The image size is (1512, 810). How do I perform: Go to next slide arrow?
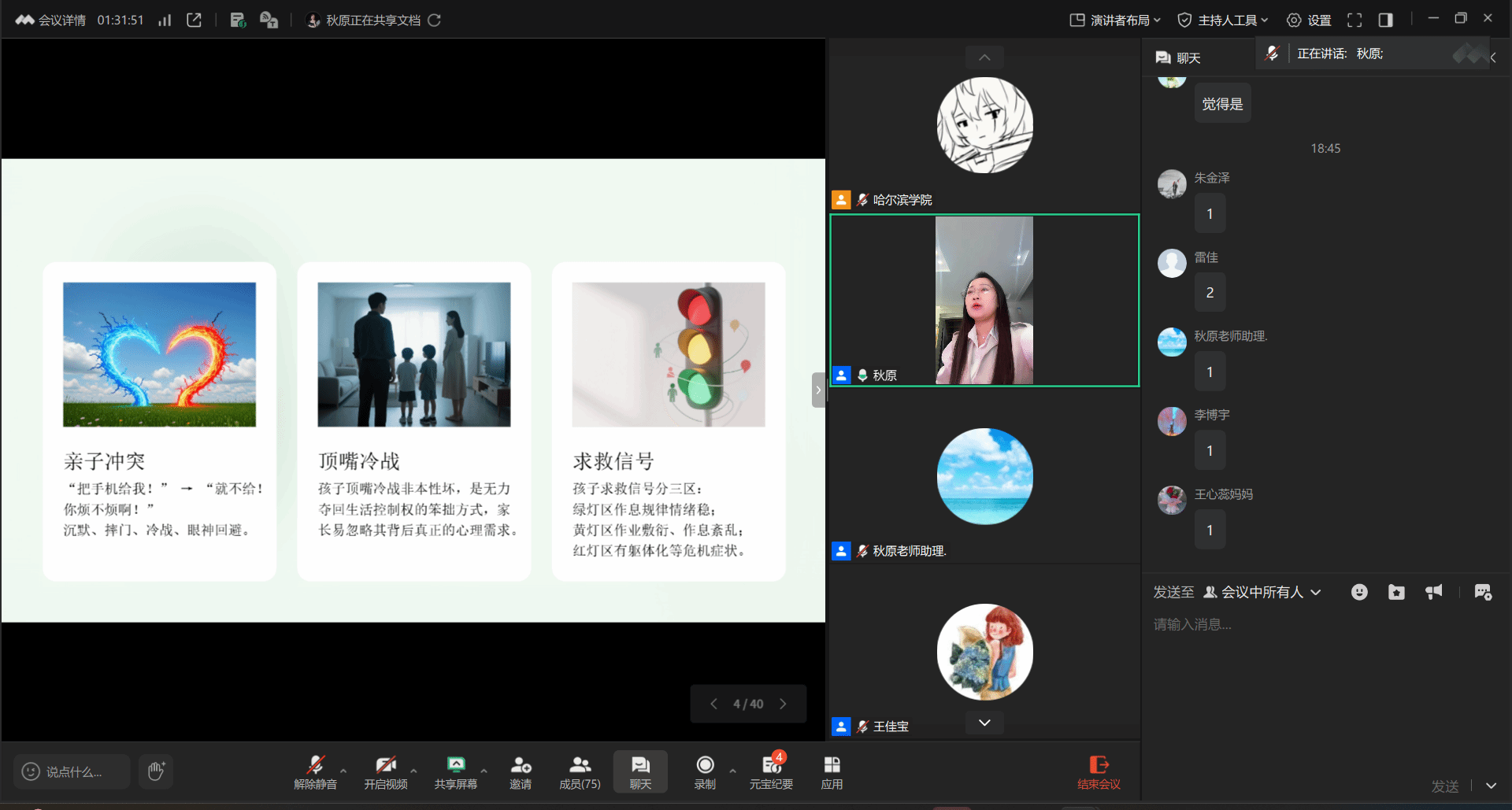(x=783, y=704)
